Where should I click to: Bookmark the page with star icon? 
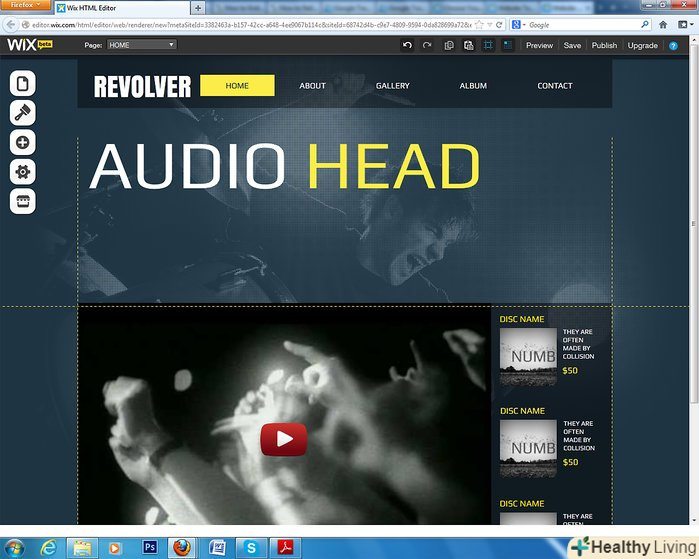(479, 25)
